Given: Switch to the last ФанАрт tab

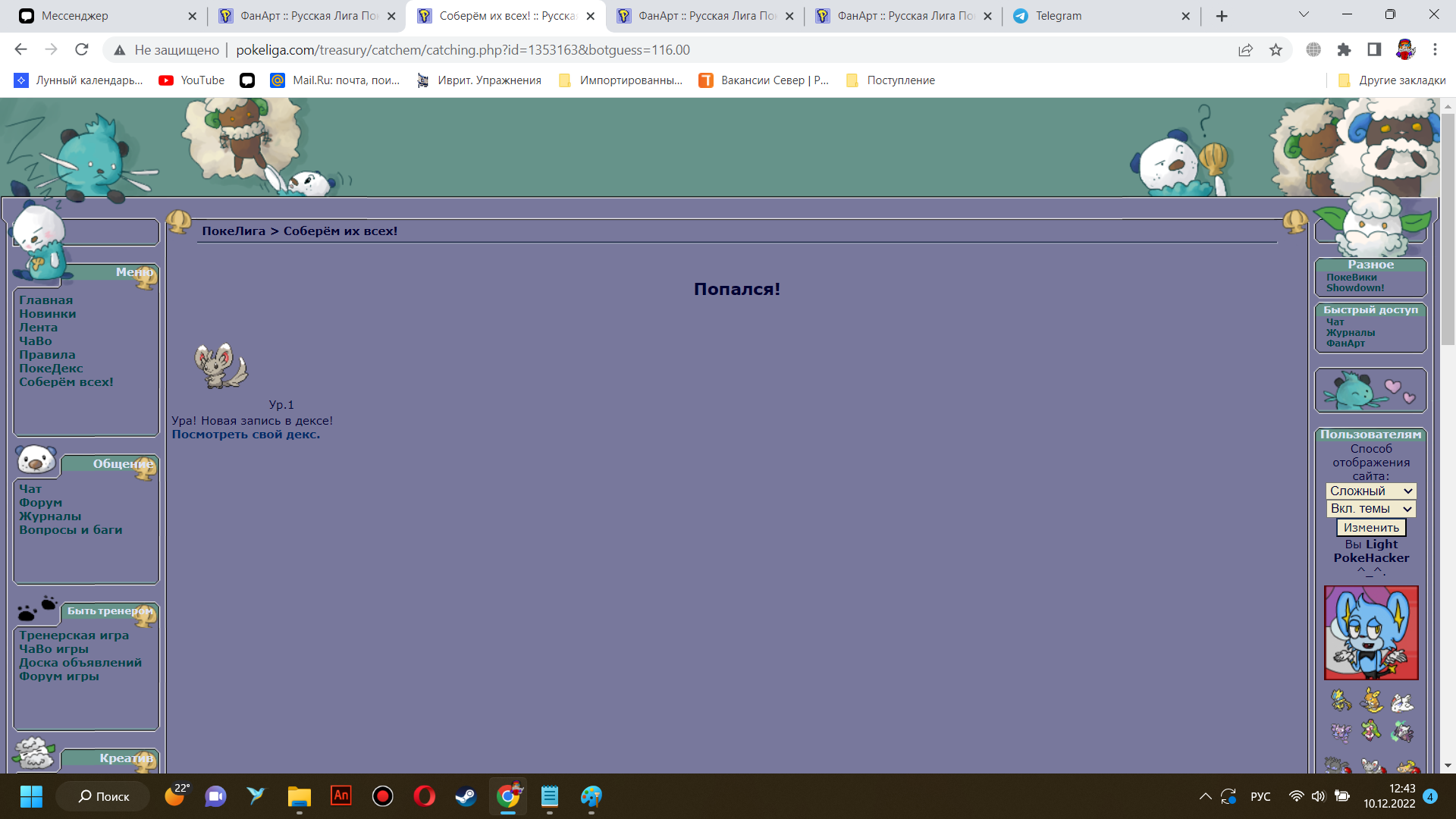Looking at the screenshot, I should (903, 16).
